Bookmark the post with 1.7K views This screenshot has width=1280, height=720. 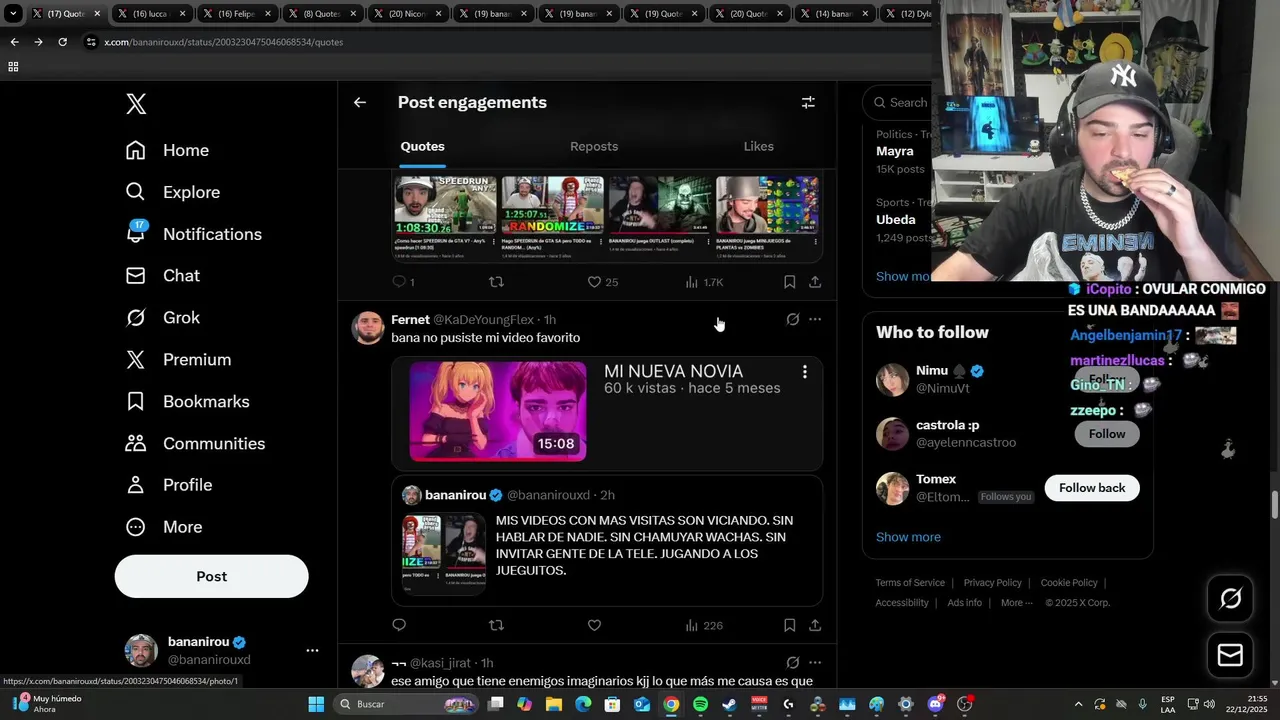coord(789,282)
